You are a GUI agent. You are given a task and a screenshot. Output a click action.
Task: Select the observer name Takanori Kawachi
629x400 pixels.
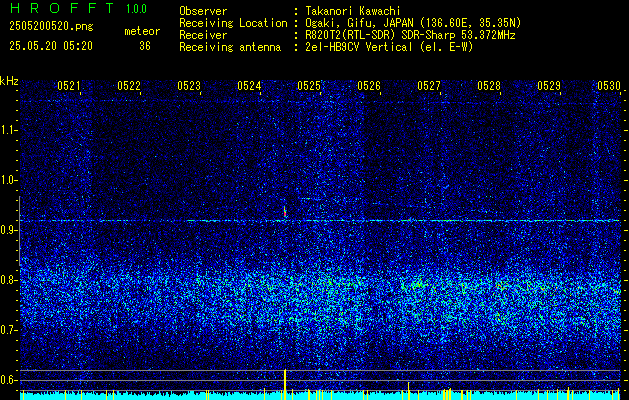coord(353,11)
